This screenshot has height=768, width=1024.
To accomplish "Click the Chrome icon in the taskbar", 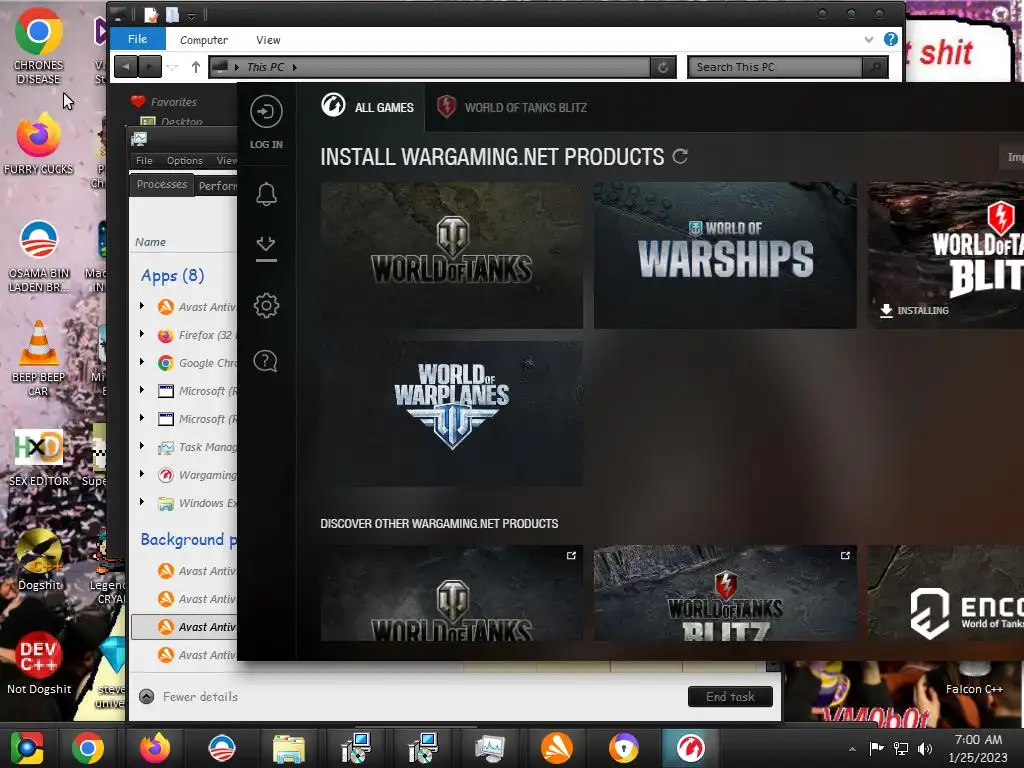I will tap(88, 748).
